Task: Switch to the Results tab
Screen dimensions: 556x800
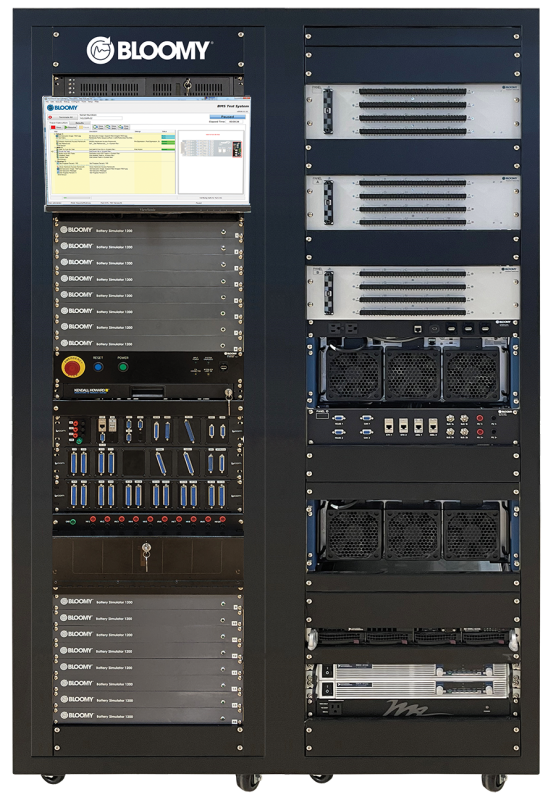Action: pyautogui.click(x=82, y=122)
